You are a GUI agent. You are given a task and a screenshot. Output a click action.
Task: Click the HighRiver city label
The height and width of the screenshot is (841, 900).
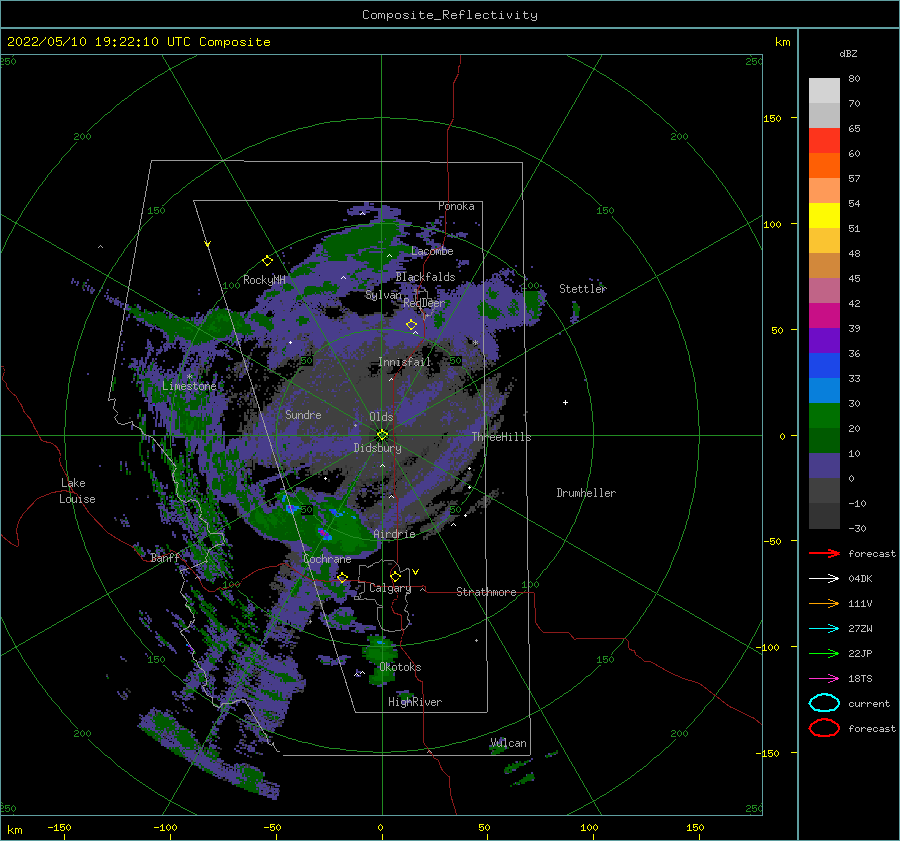(415, 703)
